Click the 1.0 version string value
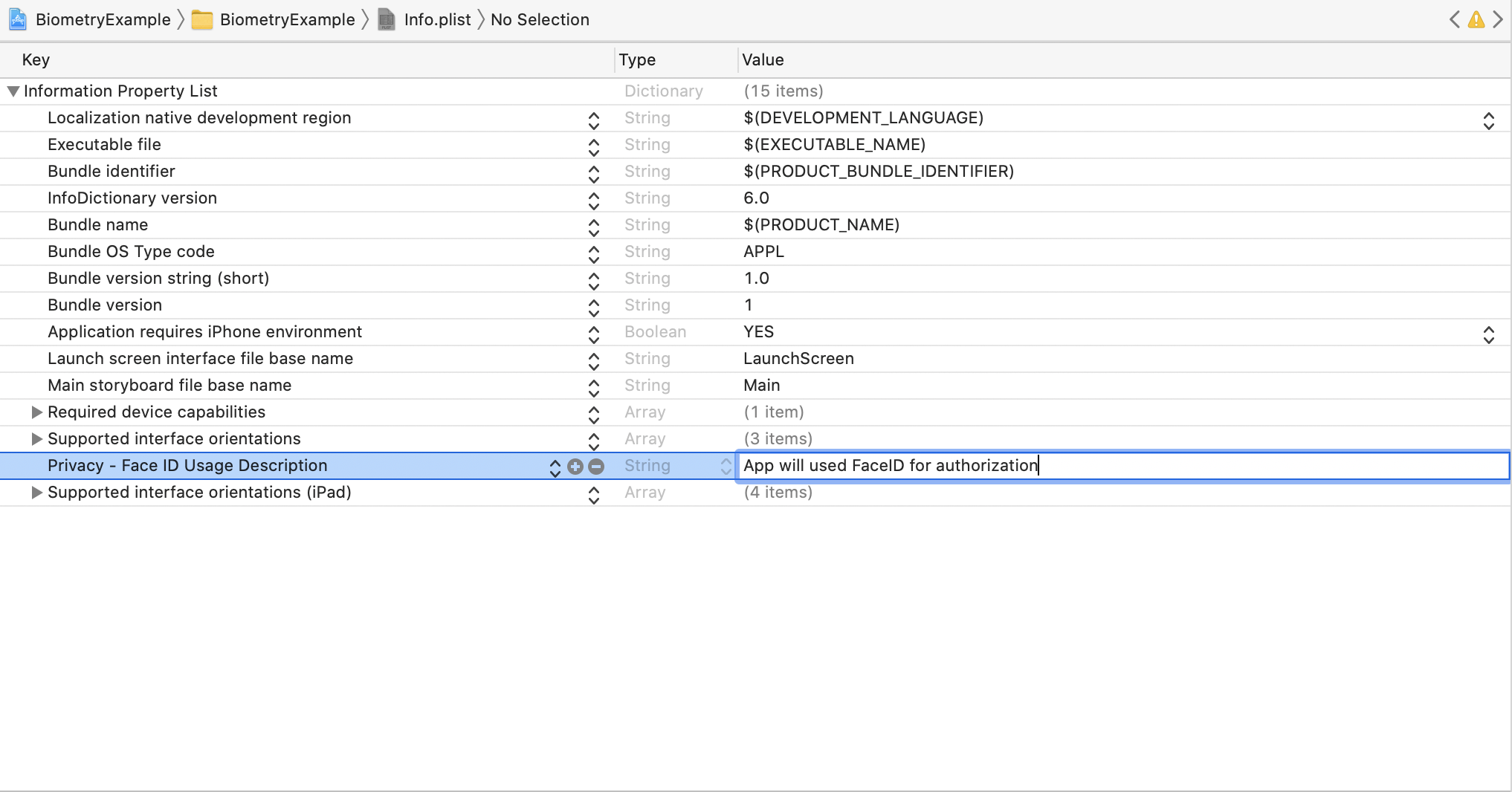1512x792 pixels. (756, 279)
